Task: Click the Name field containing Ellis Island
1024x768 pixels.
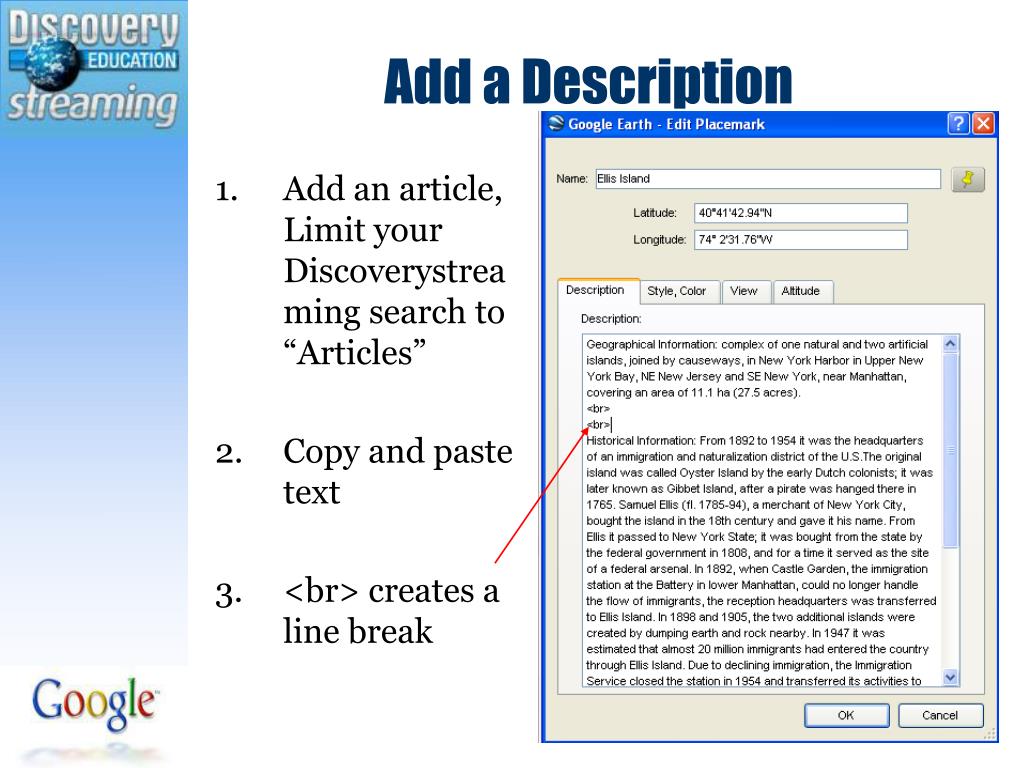Action: coord(768,179)
